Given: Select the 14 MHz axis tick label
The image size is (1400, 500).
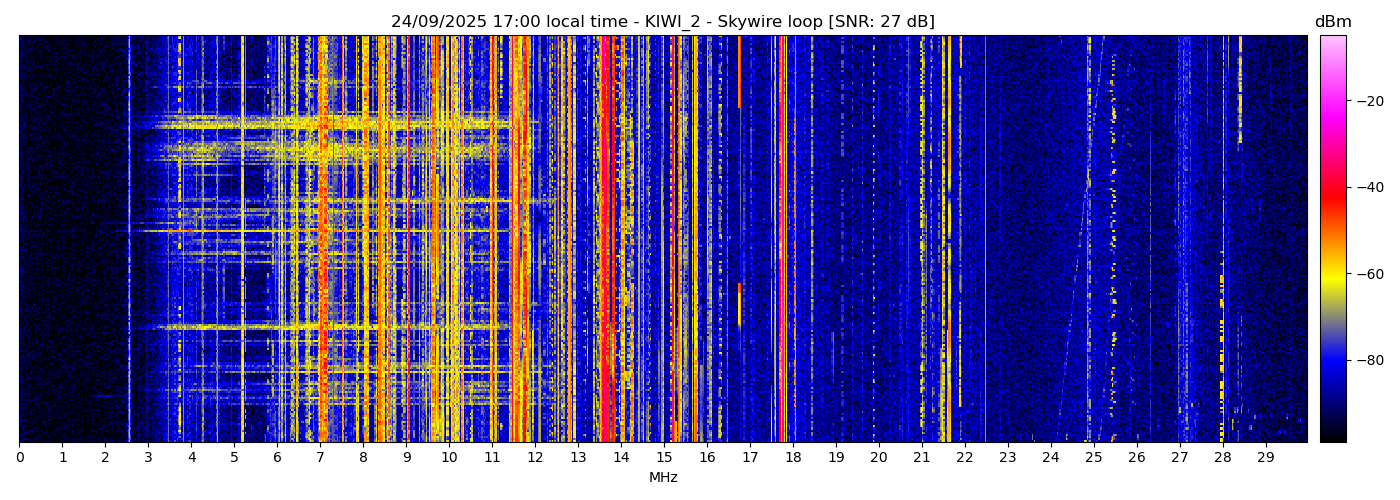Looking at the screenshot, I should [621, 457].
